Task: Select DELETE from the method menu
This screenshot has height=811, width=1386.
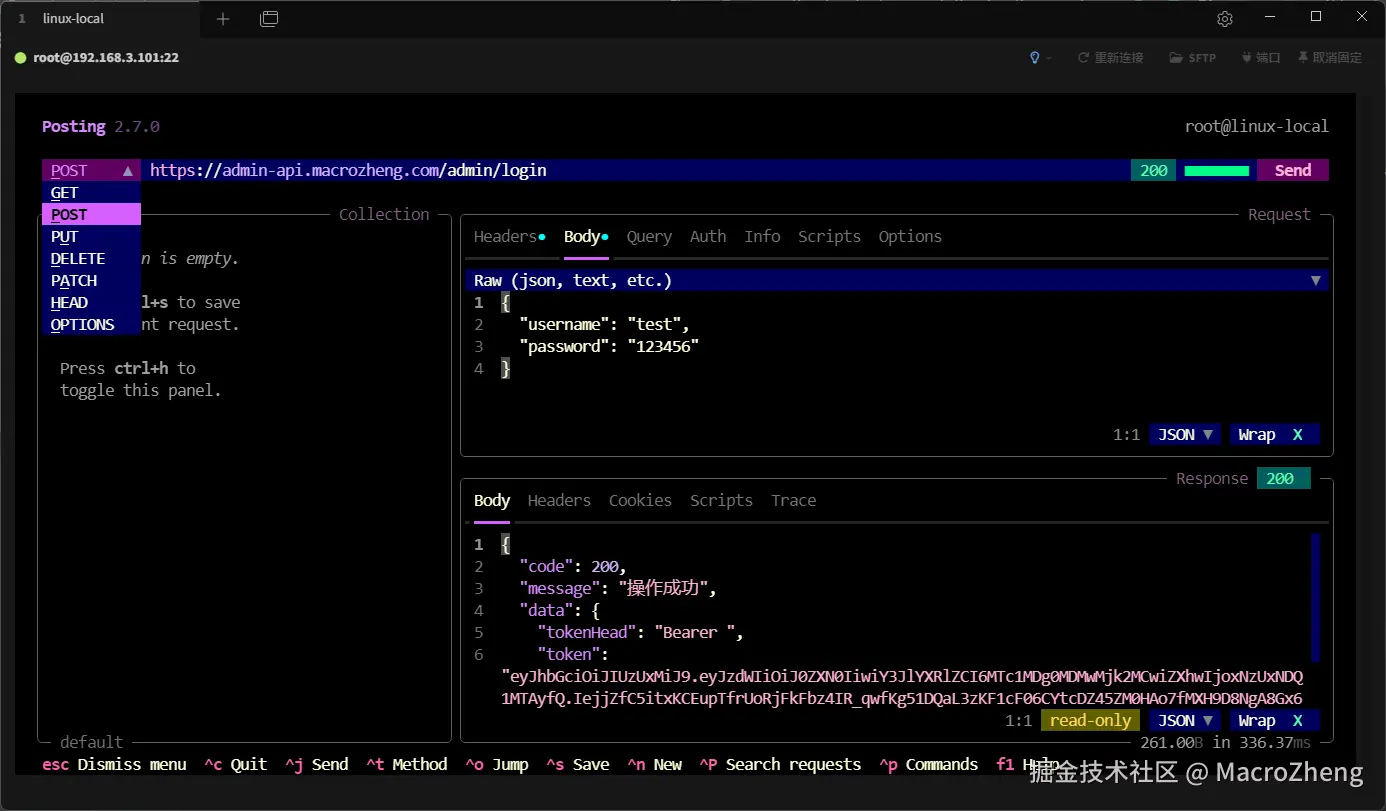Action: 78,259
